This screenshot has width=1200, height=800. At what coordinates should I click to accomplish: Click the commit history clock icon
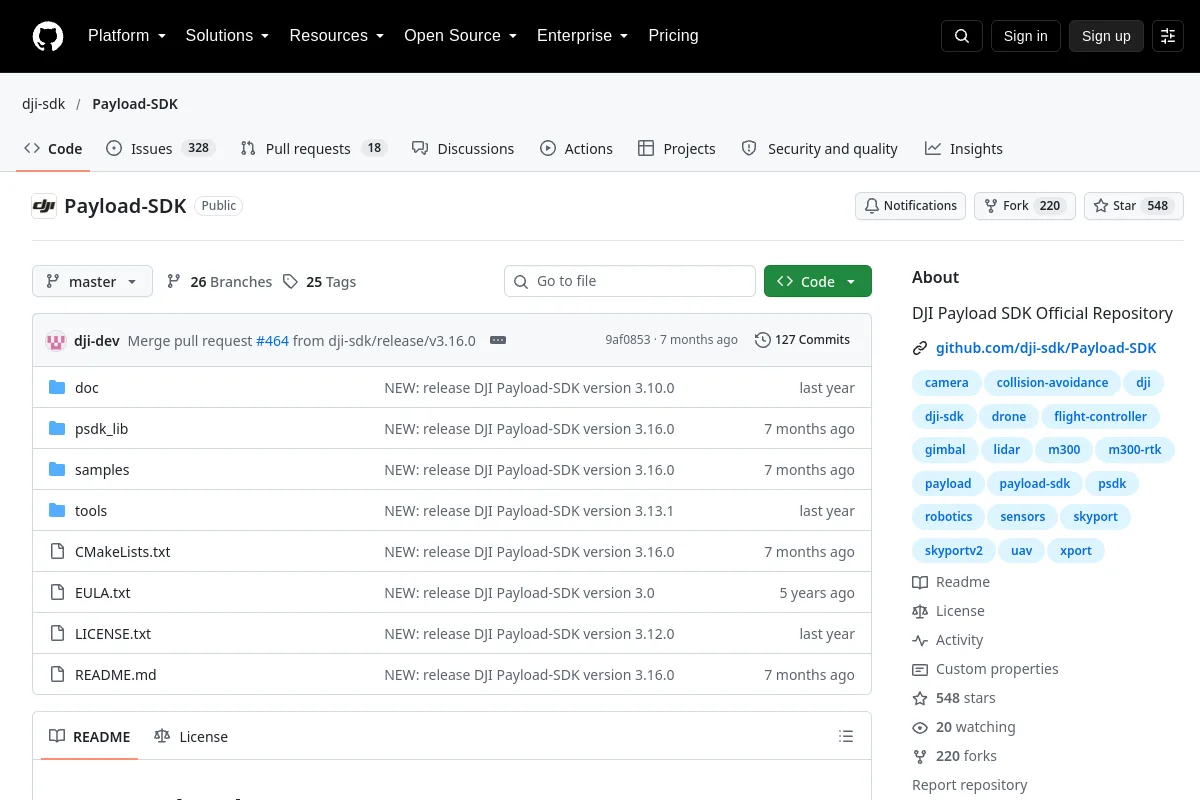[x=763, y=340]
